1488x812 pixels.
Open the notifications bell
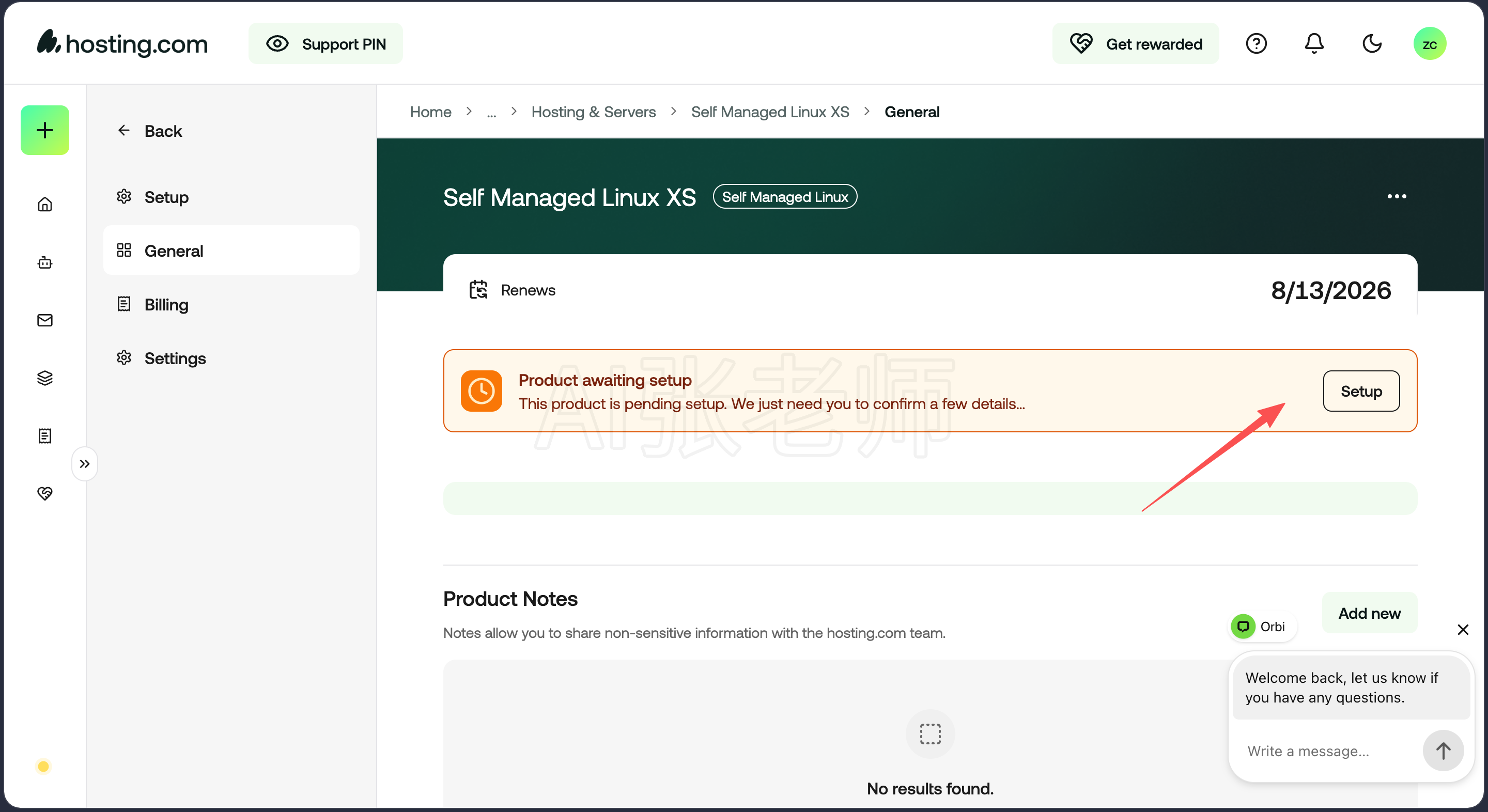[x=1314, y=44]
